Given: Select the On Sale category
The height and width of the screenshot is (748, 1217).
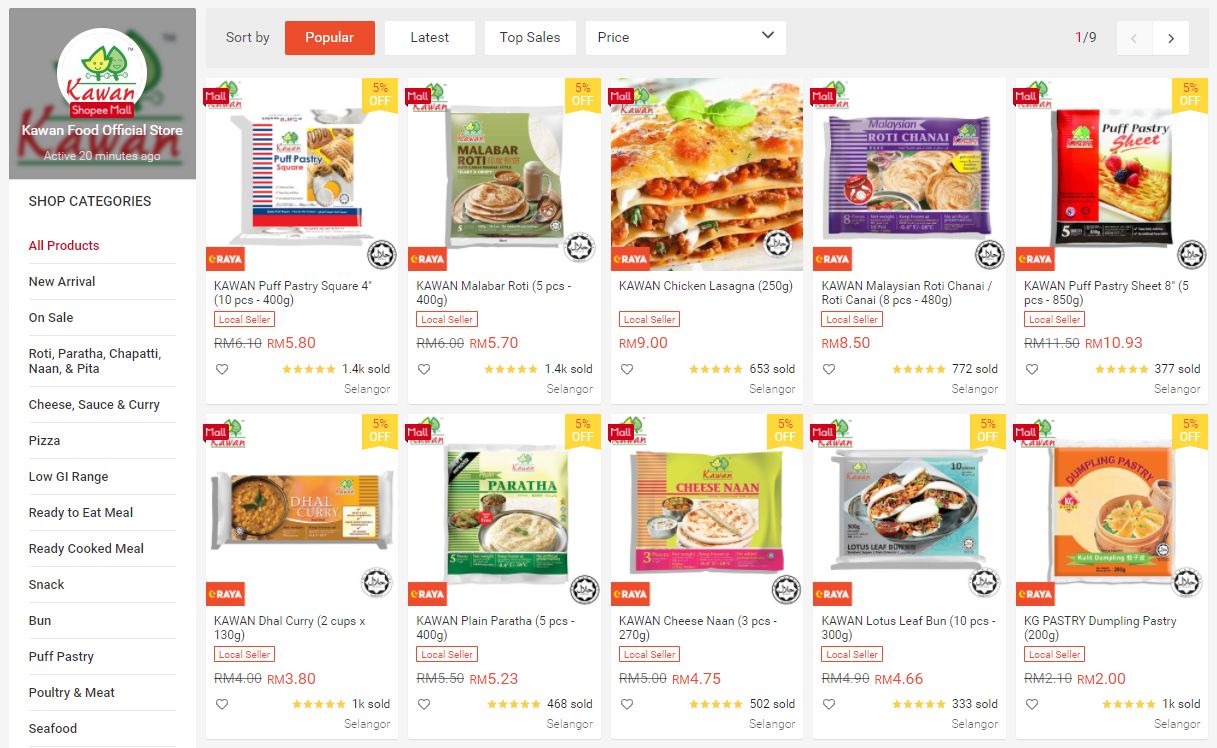Looking at the screenshot, I should click(x=51, y=318).
